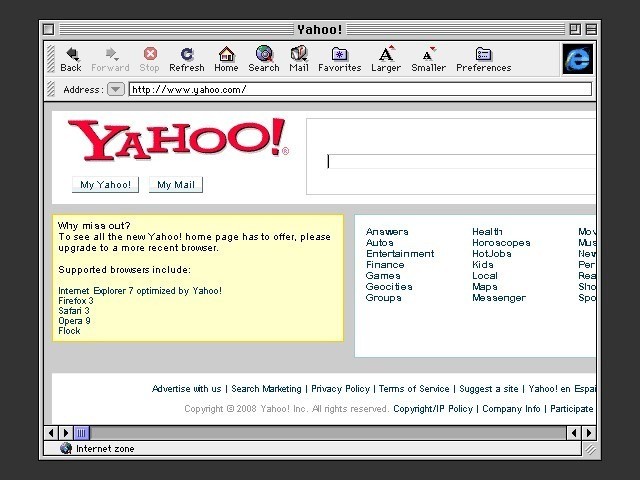
Task: Open the Autos link
Action: [380, 242]
